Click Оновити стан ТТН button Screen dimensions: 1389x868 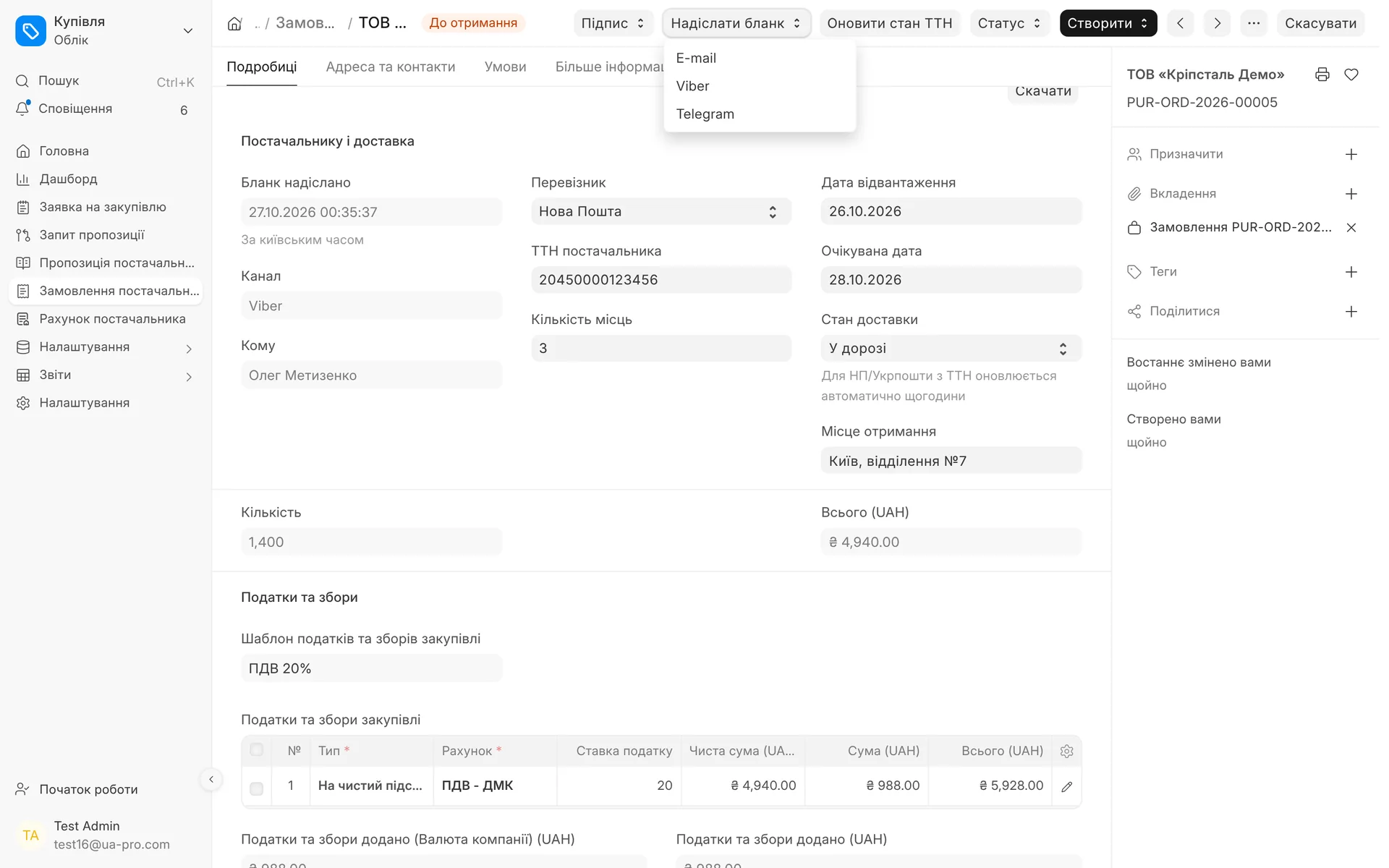click(889, 23)
